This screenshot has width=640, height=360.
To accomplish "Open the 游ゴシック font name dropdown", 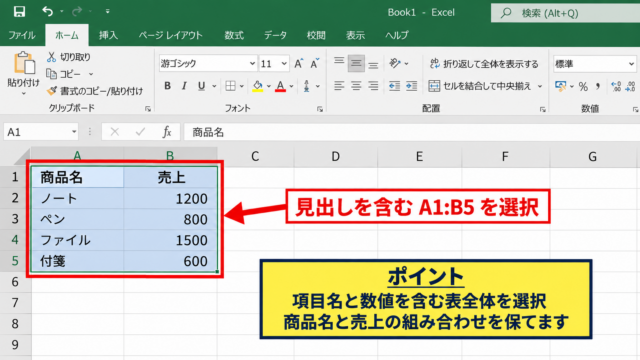I will point(252,64).
